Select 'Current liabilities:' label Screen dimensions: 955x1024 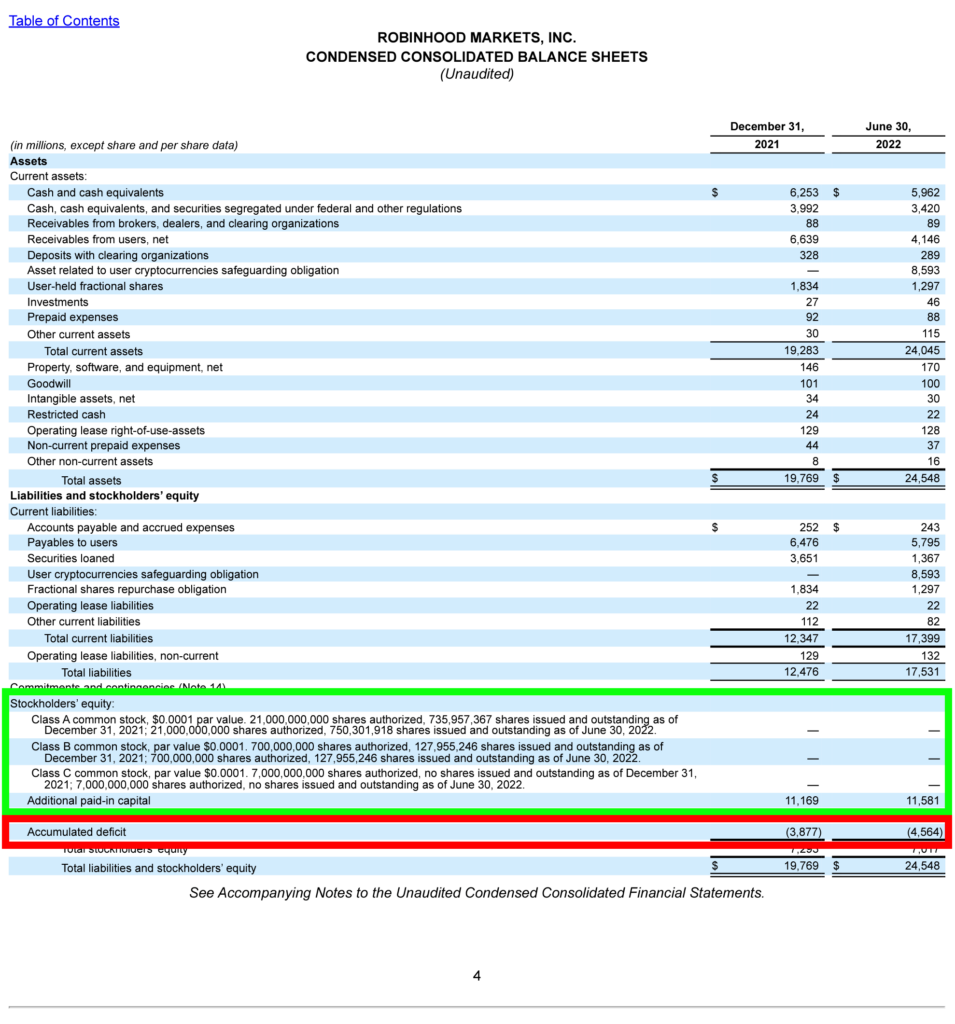tap(54, 512)
